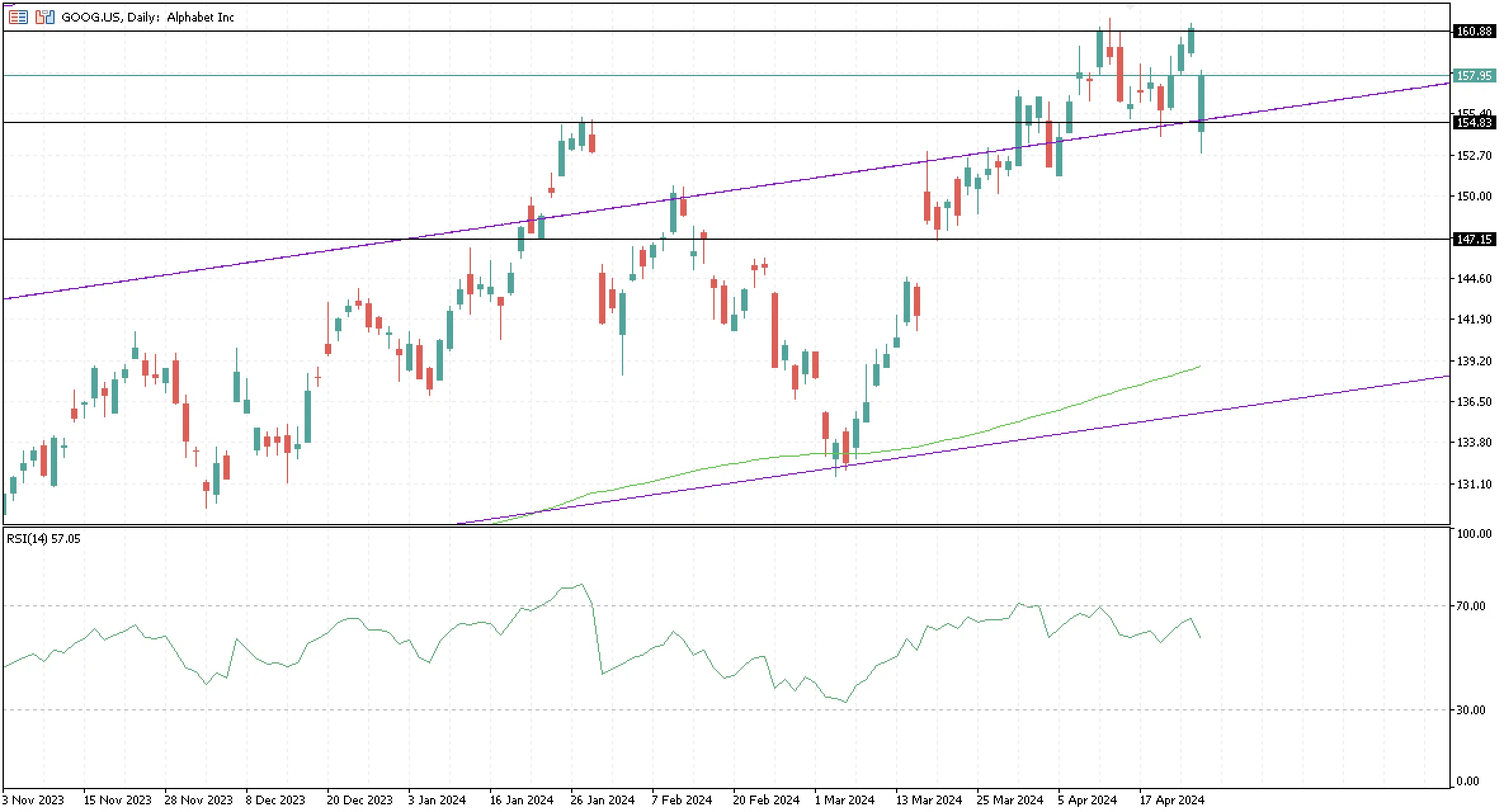Image resolution: width=1504 pixels, height=812 pixels.
Task: Click the 139.20 price scale label
Action: (1474, 361)
